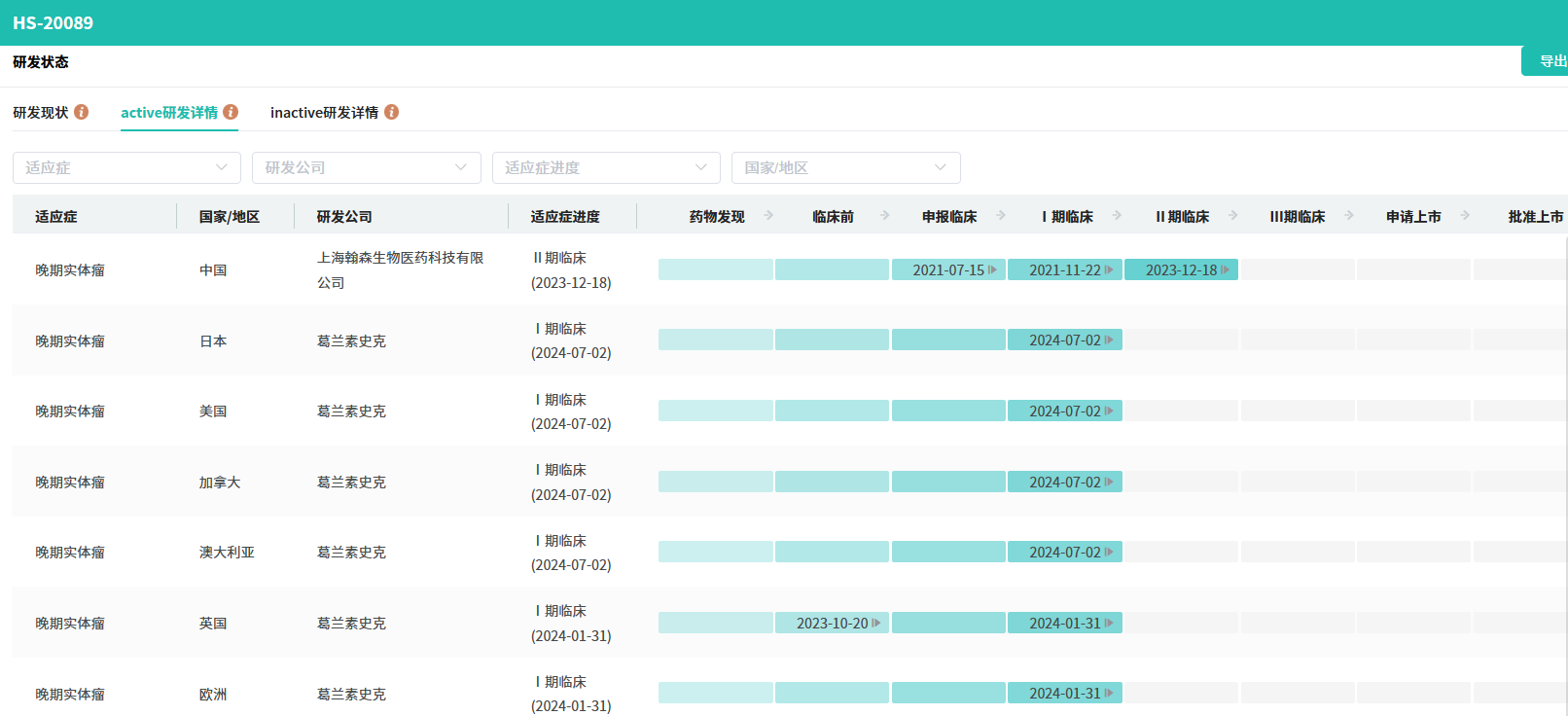Click the 2024-01-31 progress bar in 英国 row

coord(1064,624)
